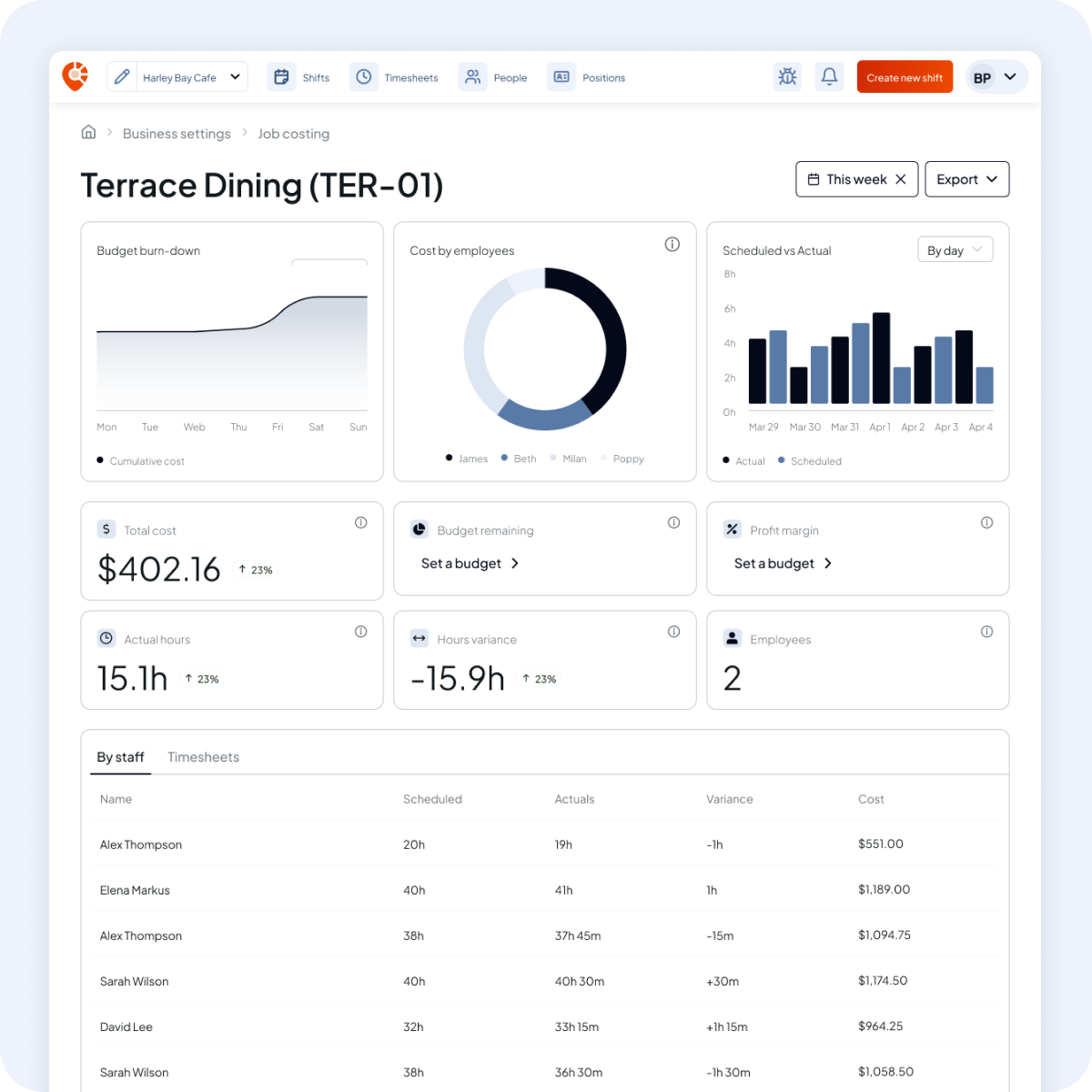Image resolution: width=1092 pixels, height=1092 pixels.
Task: Switch to the Timesheets tab
Action: pos(203,756)
